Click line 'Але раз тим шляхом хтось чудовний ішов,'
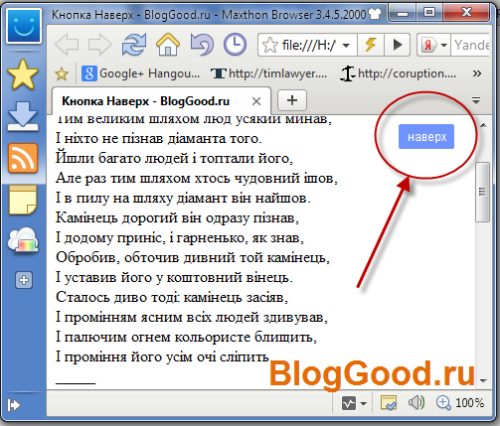 (x=197, y=178)
